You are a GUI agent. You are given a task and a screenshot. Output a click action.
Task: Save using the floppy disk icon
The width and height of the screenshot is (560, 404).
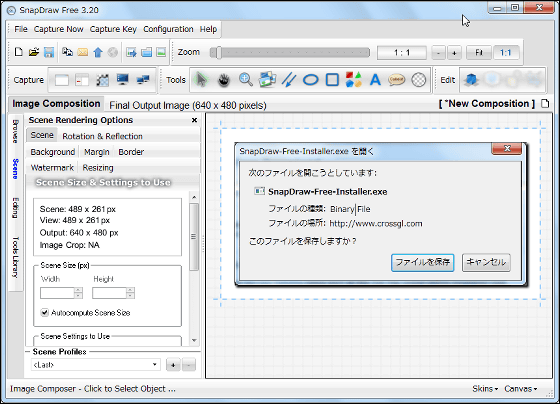[49, 53]
